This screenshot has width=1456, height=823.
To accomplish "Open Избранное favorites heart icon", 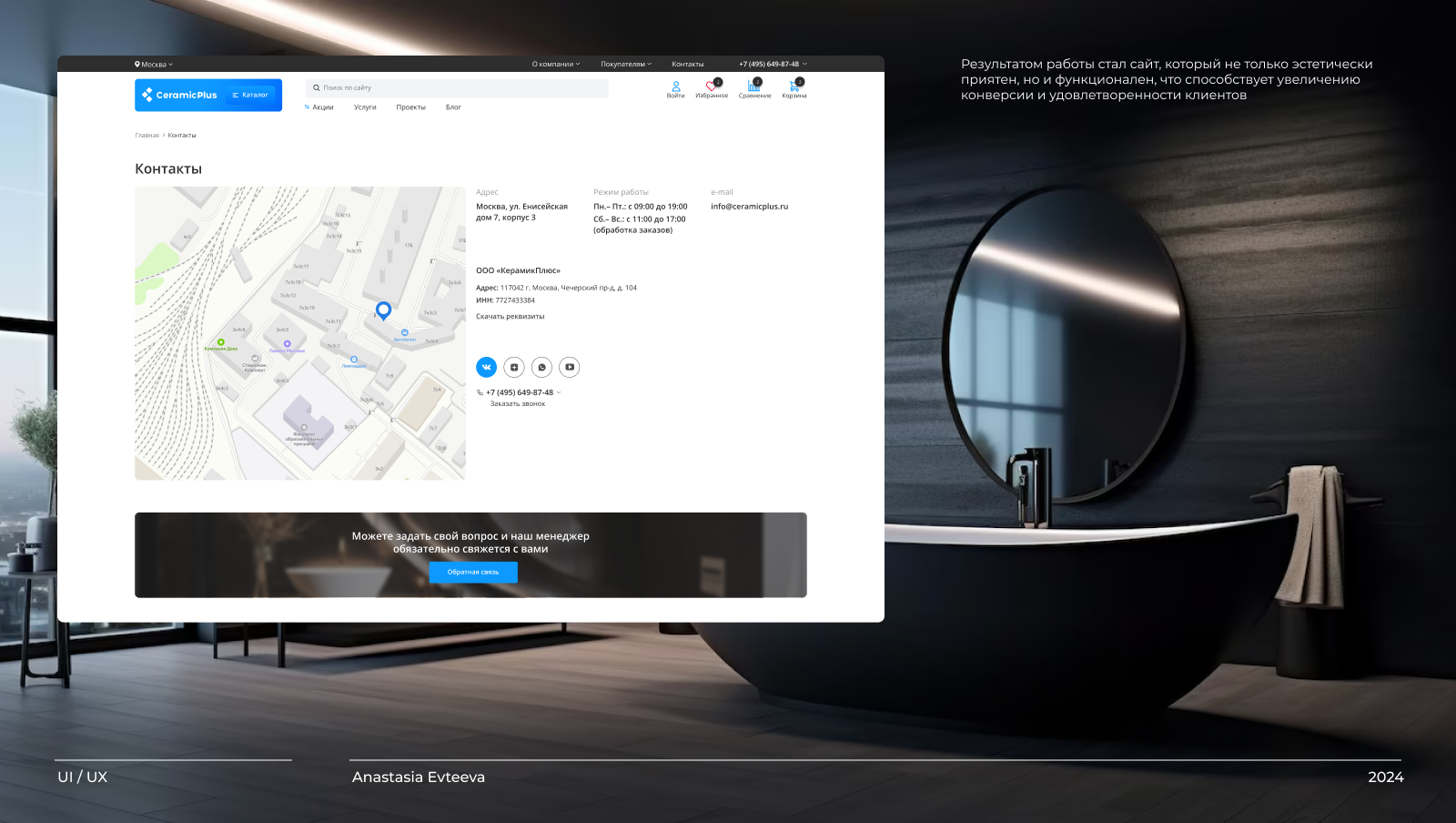I will tap(712, 87).
